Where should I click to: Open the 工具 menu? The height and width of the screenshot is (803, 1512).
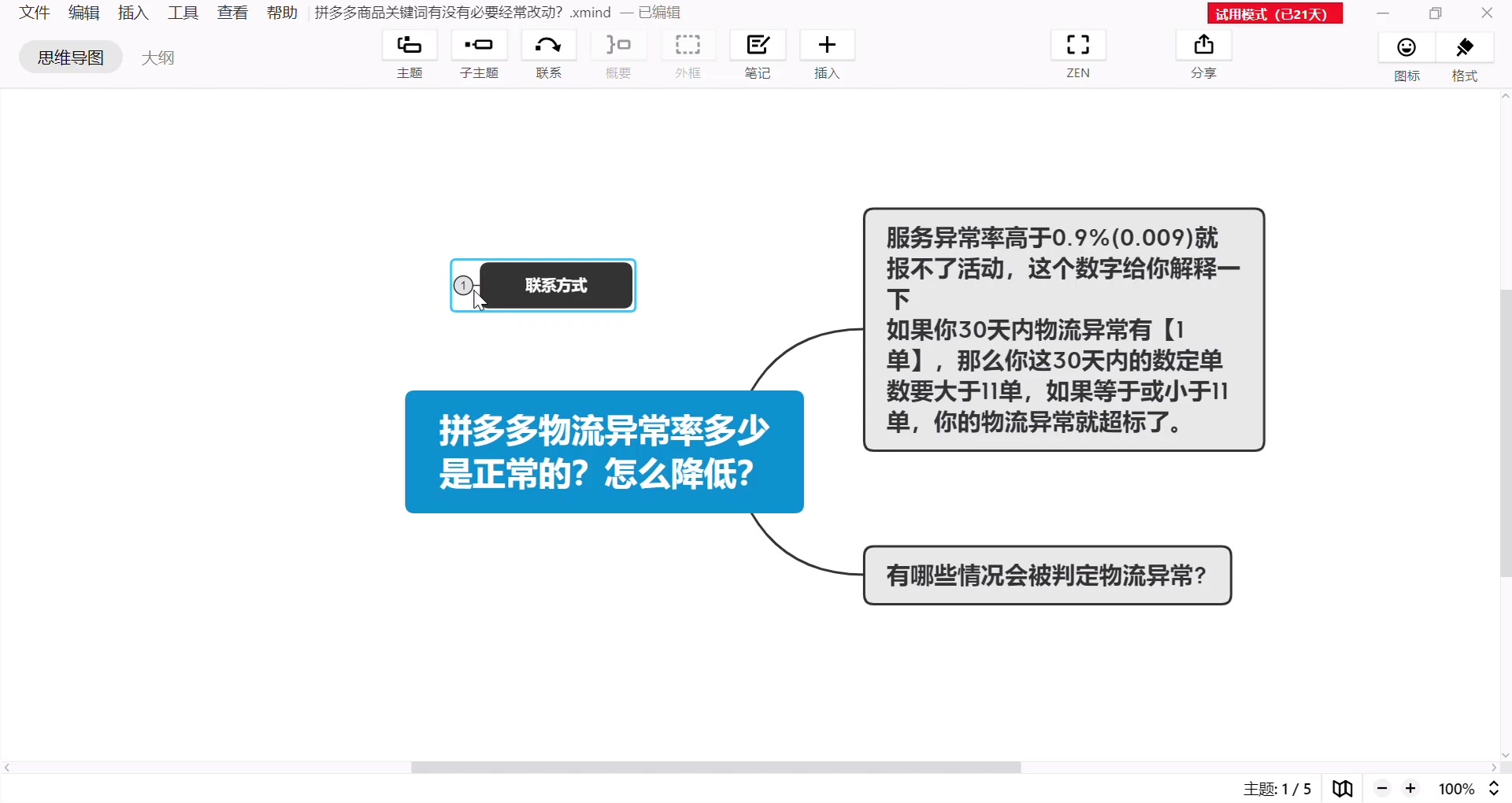183,13
